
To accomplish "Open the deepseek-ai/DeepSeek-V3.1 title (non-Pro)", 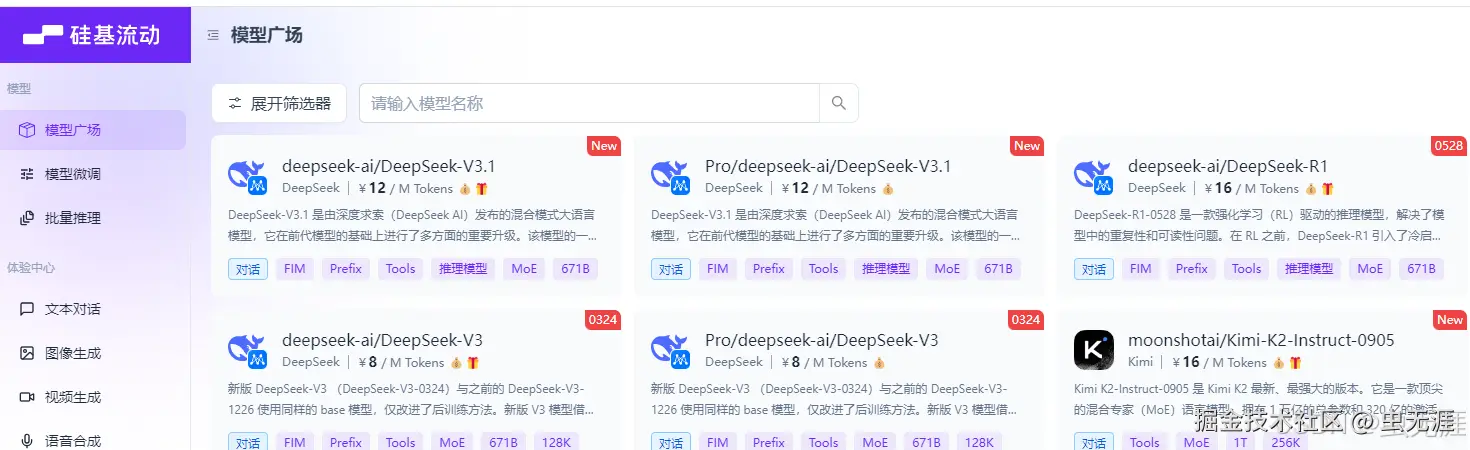I will click(x=388, y=166).
